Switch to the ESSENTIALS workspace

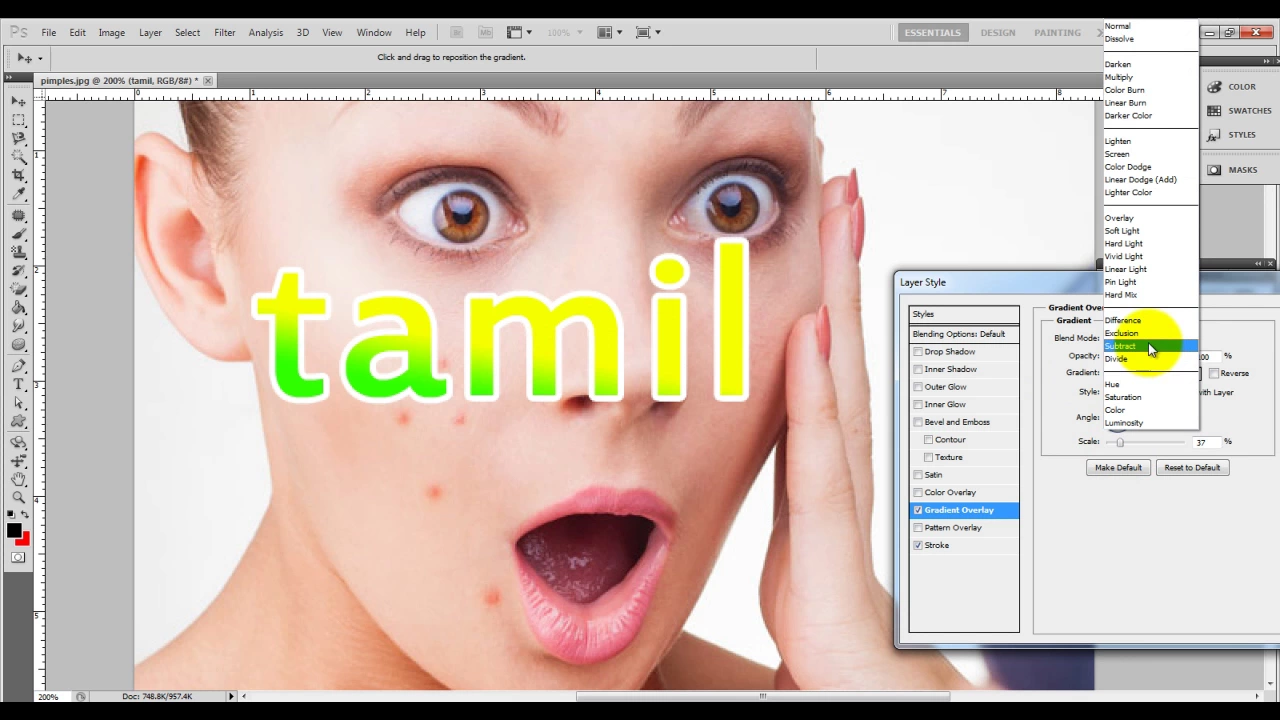932,32
